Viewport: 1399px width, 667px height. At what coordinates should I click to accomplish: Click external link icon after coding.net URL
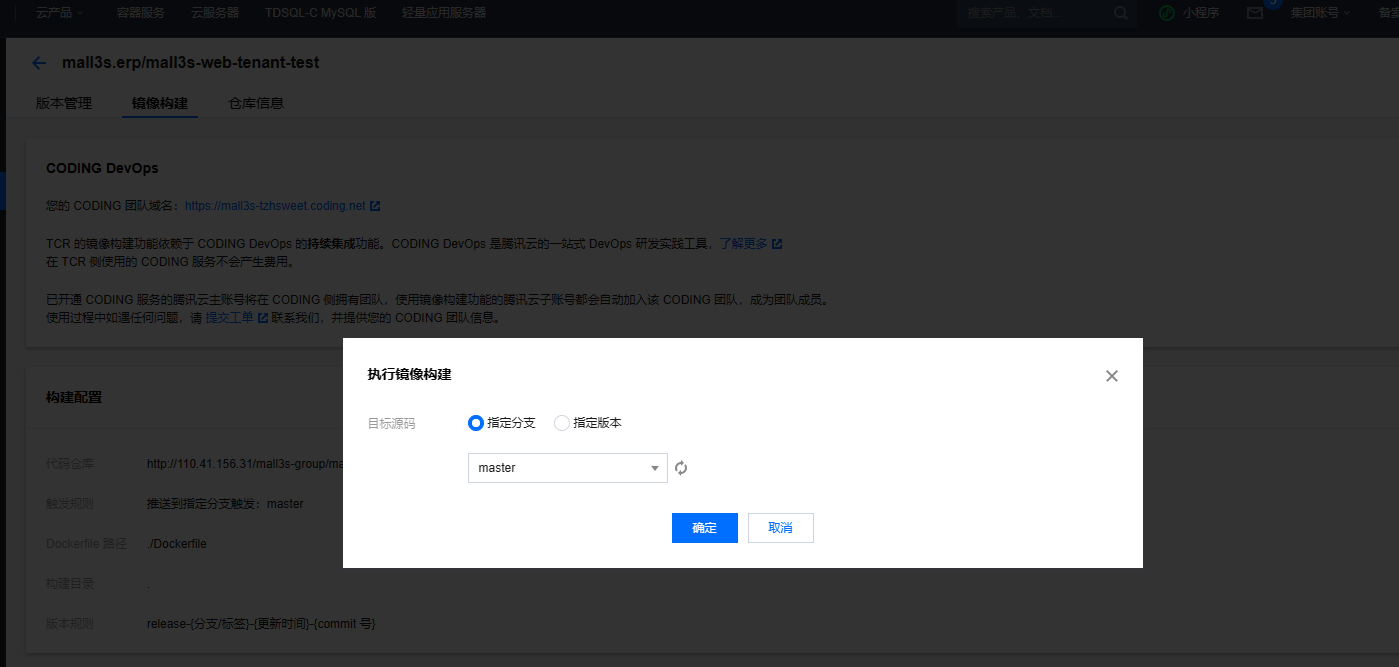(x=375, y=206)
